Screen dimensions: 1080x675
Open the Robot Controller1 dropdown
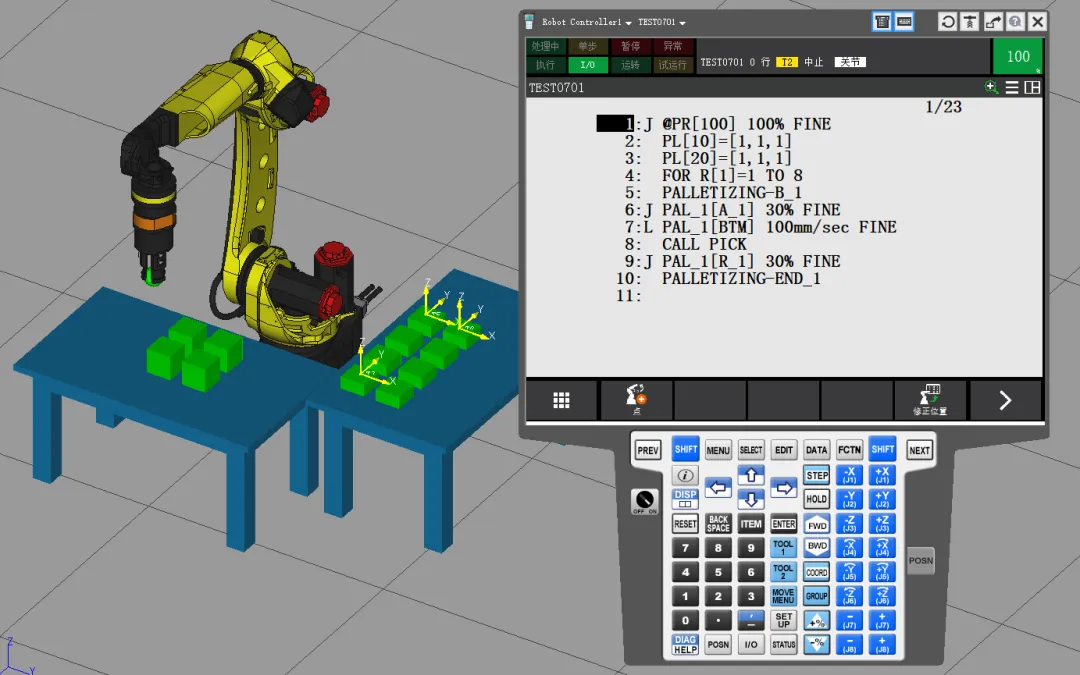tap(586, 22)
